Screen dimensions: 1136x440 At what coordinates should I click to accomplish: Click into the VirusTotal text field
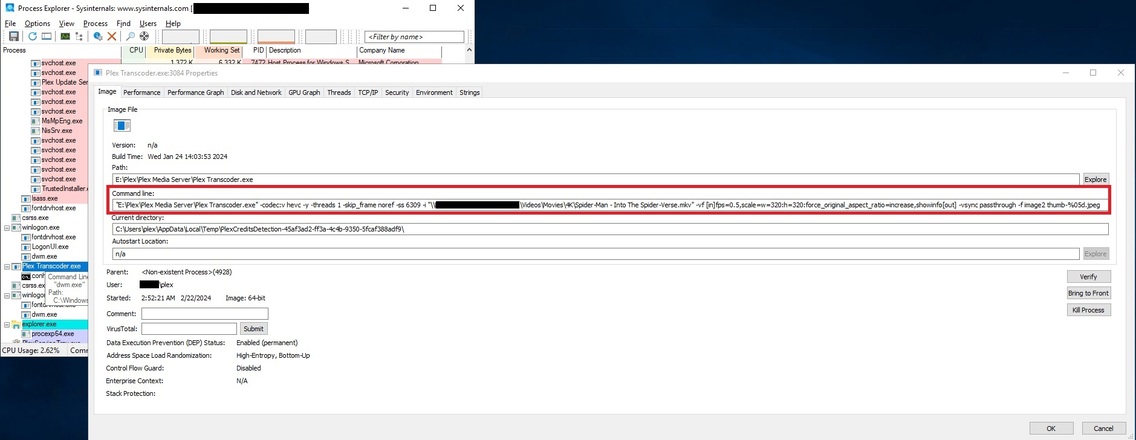click(x=189, y=328)
